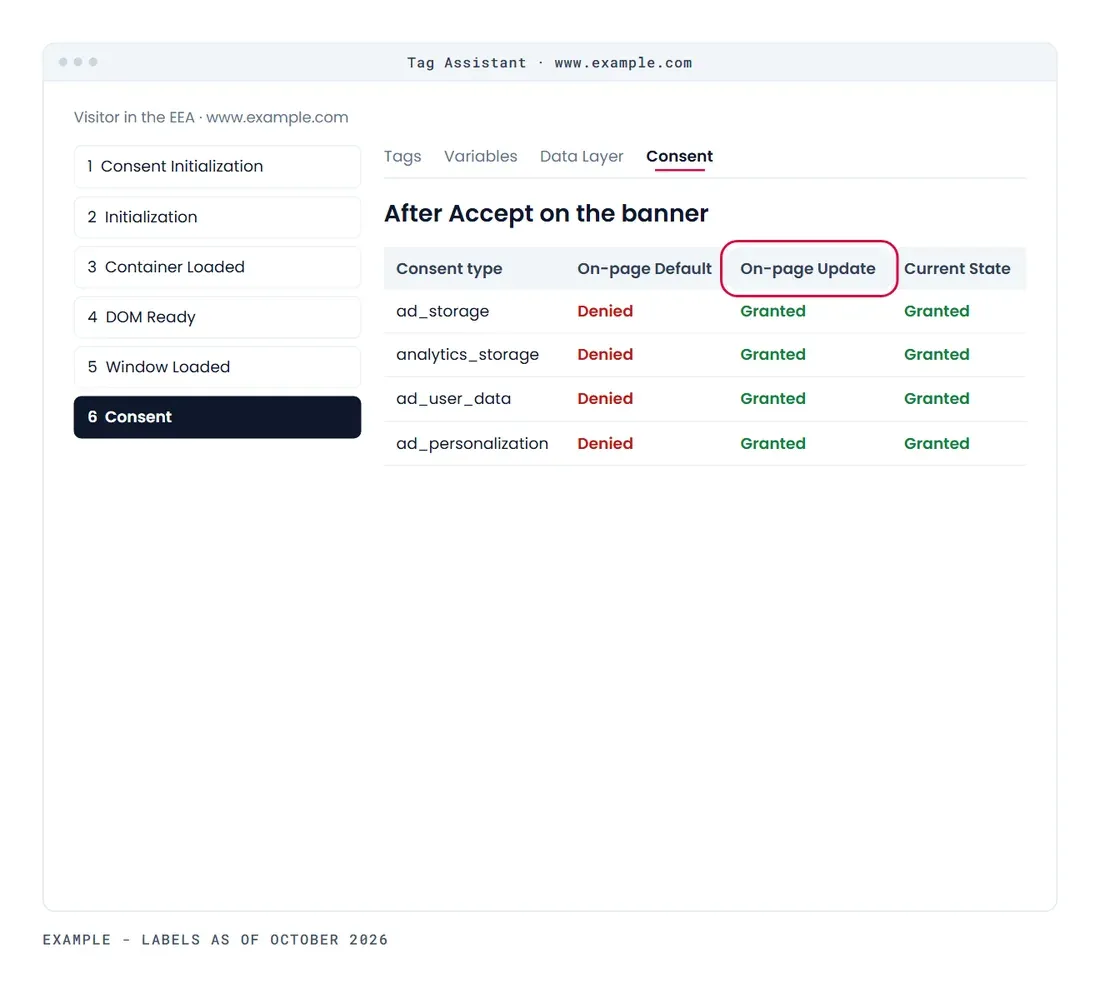Click Current State Granted for analytics_storage
This screenshot has width=1100, height=982.
[x=937, y=355]
